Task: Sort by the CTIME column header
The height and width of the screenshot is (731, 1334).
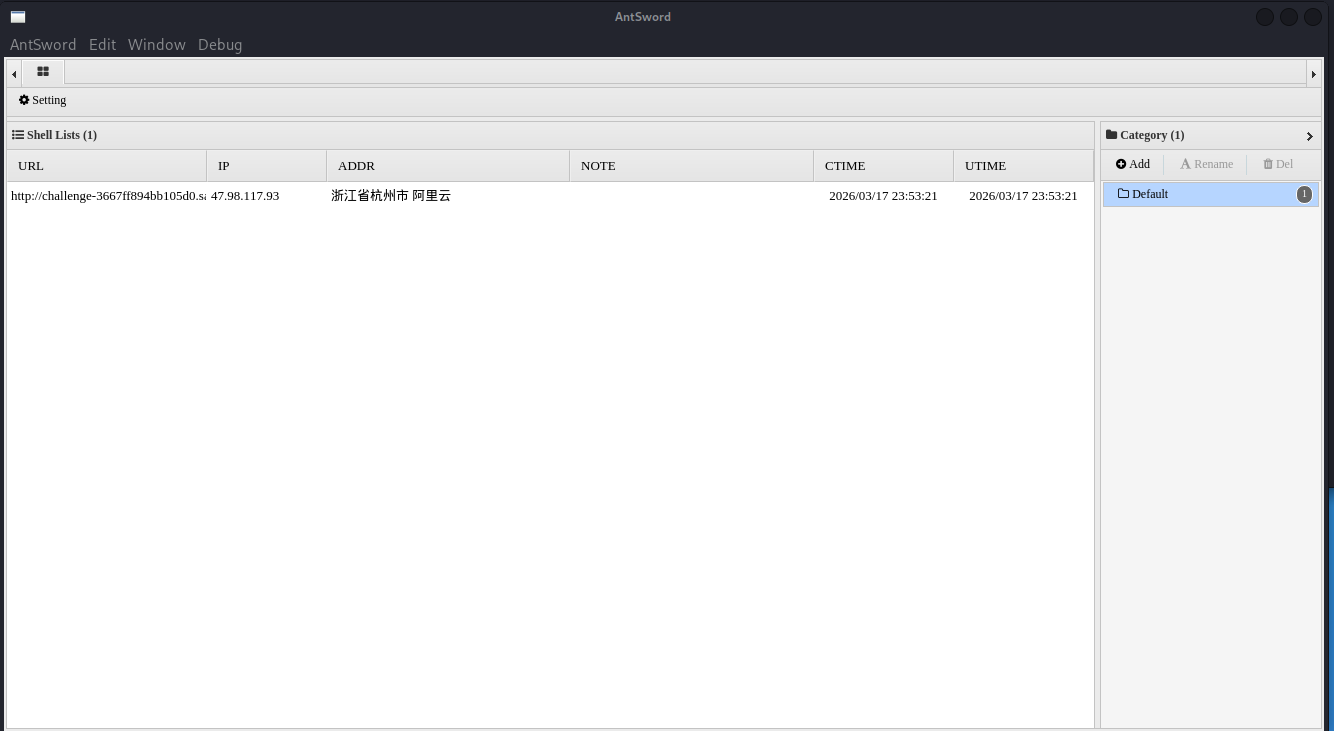Action: click(x=884, y=166)
